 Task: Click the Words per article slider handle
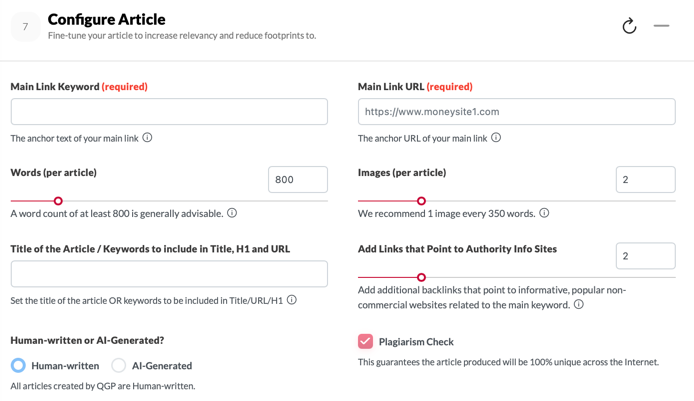[58, 201]
